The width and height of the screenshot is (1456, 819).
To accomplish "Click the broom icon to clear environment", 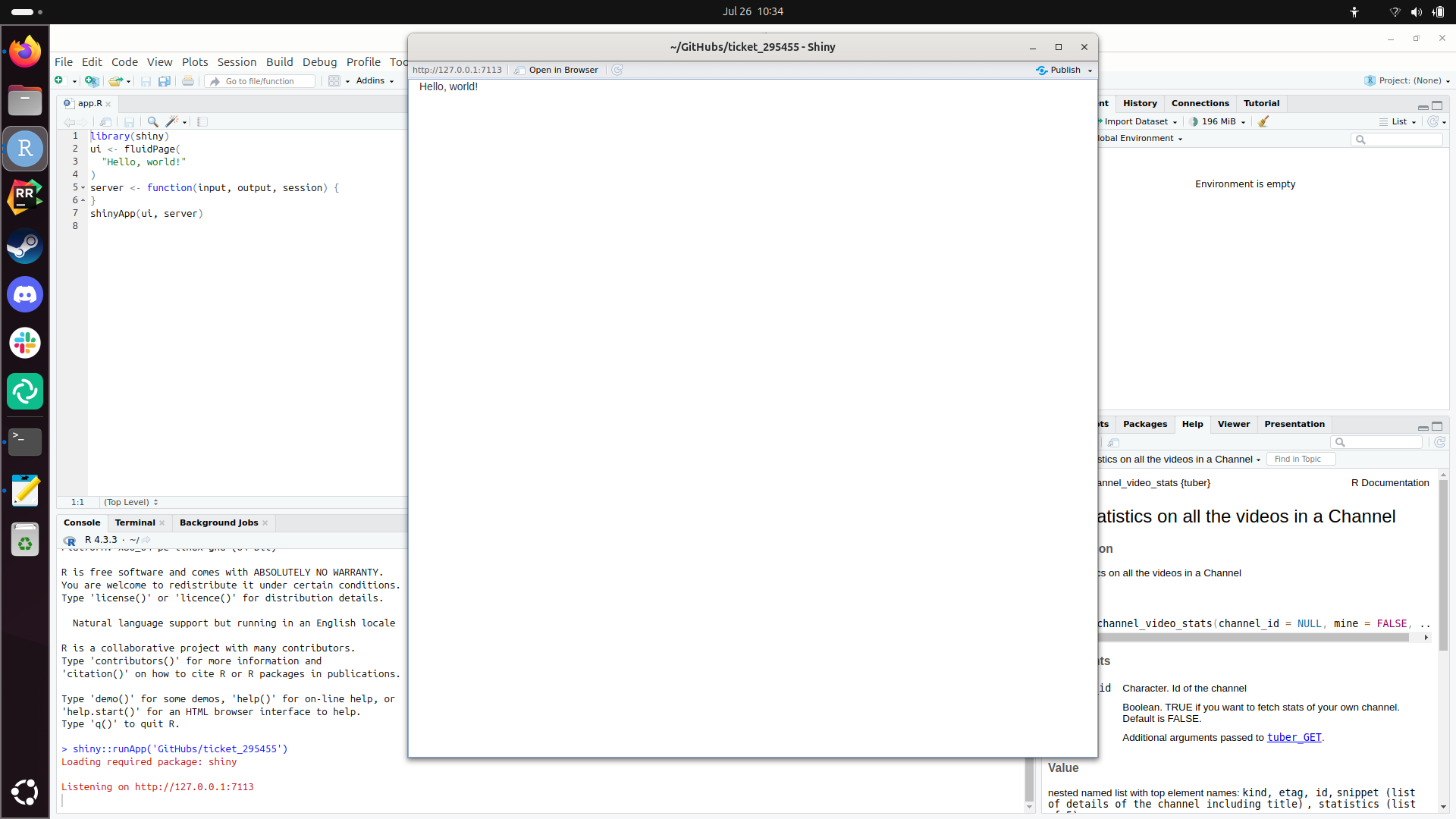I will coord(1263,121).
